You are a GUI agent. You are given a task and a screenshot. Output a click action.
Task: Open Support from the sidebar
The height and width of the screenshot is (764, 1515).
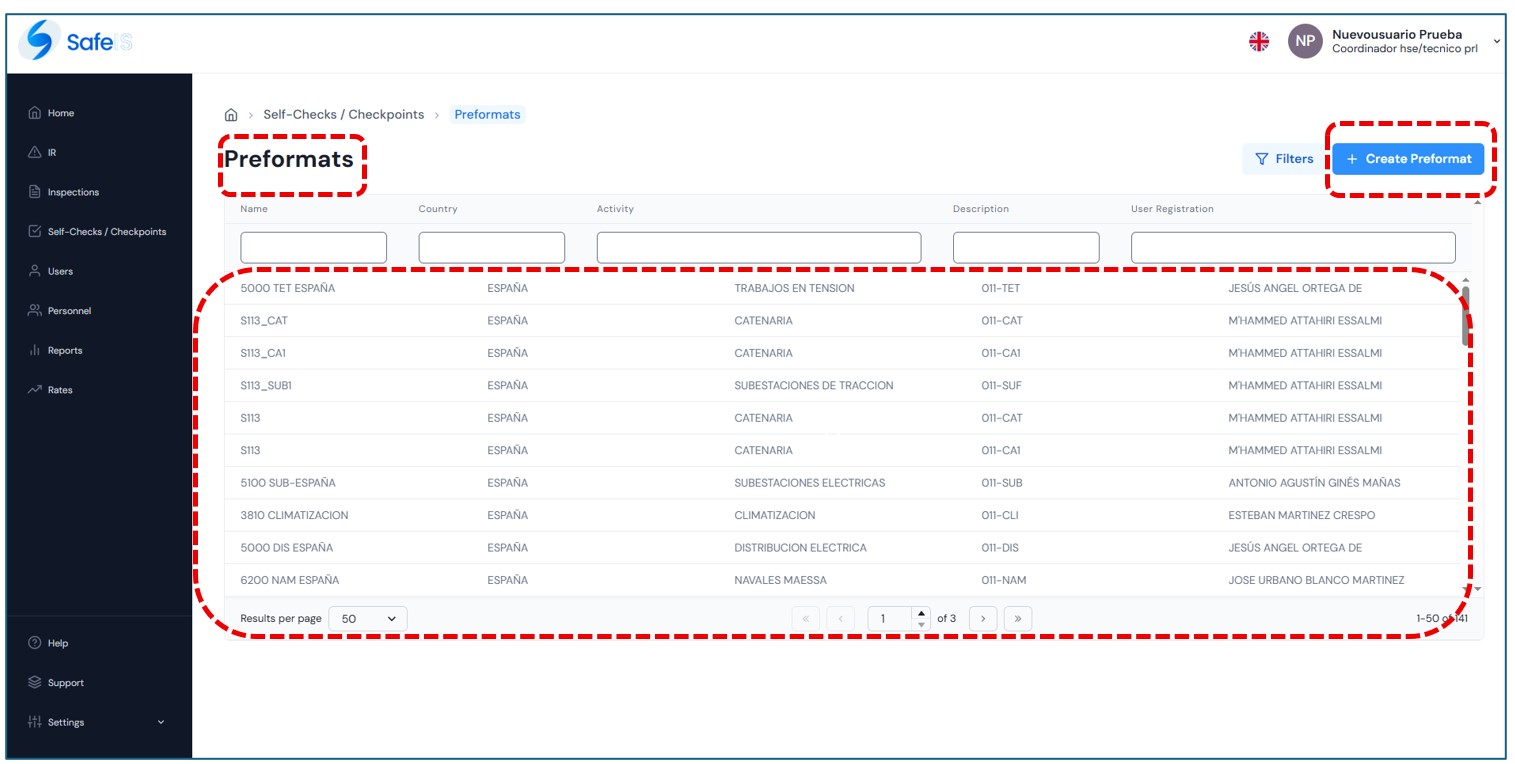[x=65, y=683]
